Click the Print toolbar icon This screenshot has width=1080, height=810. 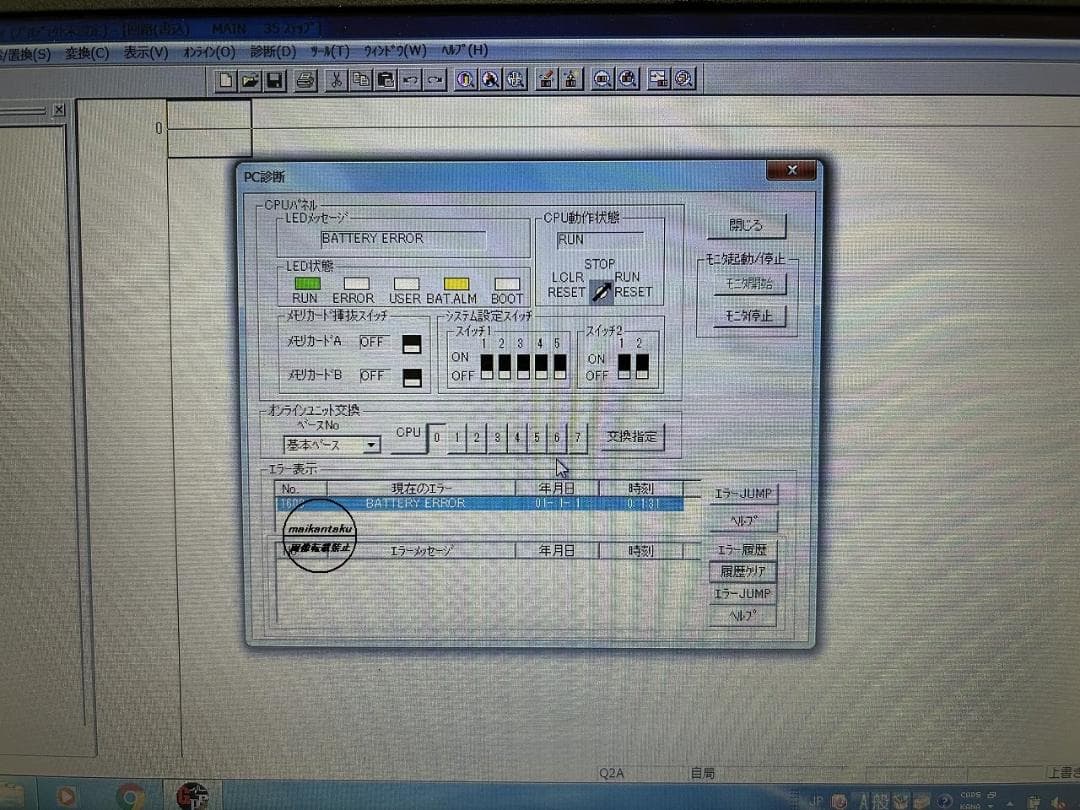point(306,80)
